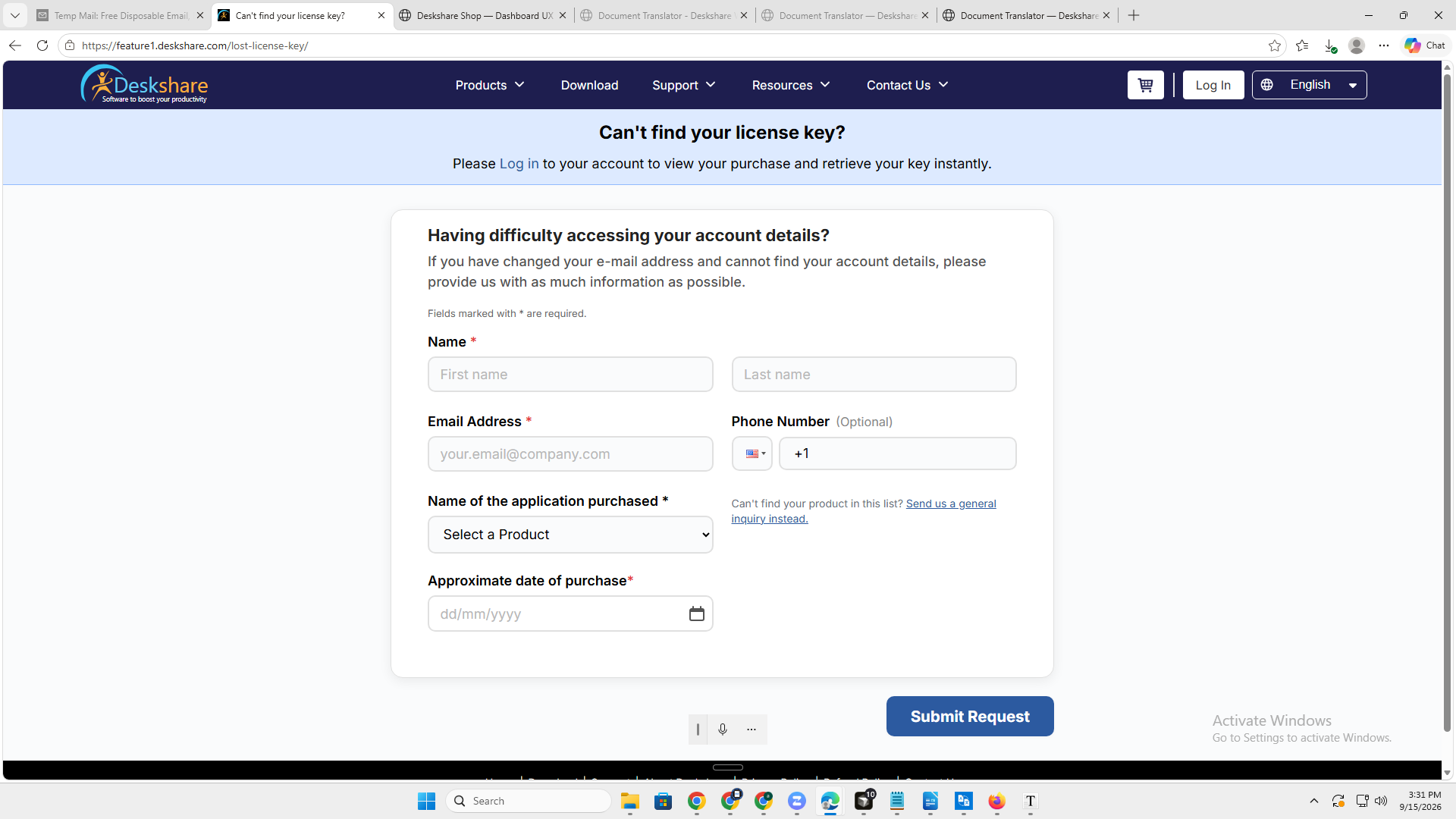1456x819 pixels.
Task: Click the microphone icon in floating toolbar
Action: coord(723,729)
